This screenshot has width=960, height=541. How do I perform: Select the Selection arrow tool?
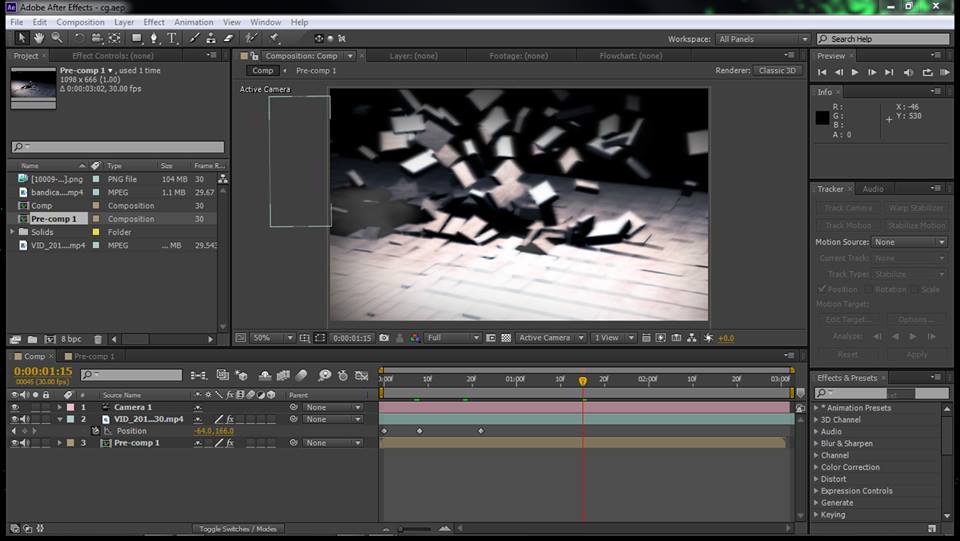coord(21,38)
